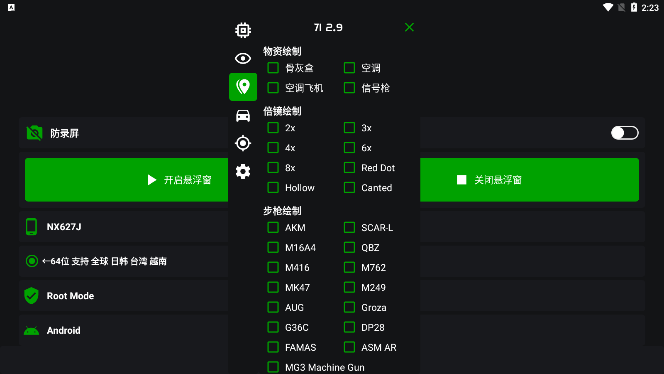The height and width of the screenshot is (374, 664).
Task: Click the Root Mode shield icon
Action: [x=31, y=296]
